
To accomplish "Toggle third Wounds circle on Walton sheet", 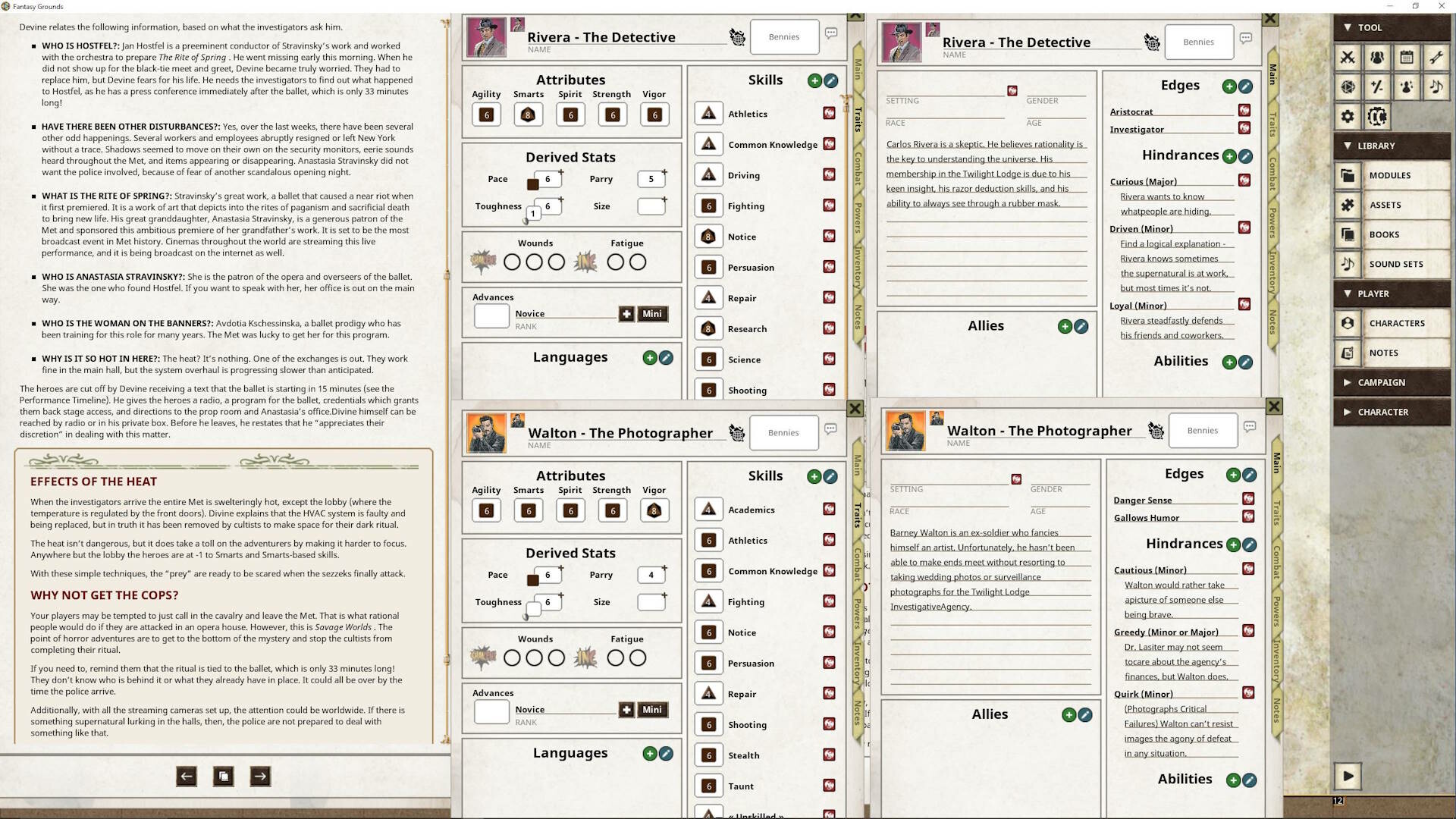I will click(557, 658).
